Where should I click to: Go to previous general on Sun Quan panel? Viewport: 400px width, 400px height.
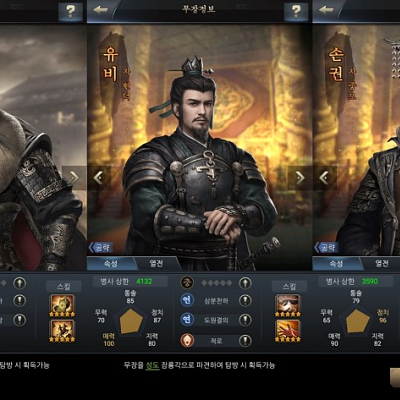(324, 178)
